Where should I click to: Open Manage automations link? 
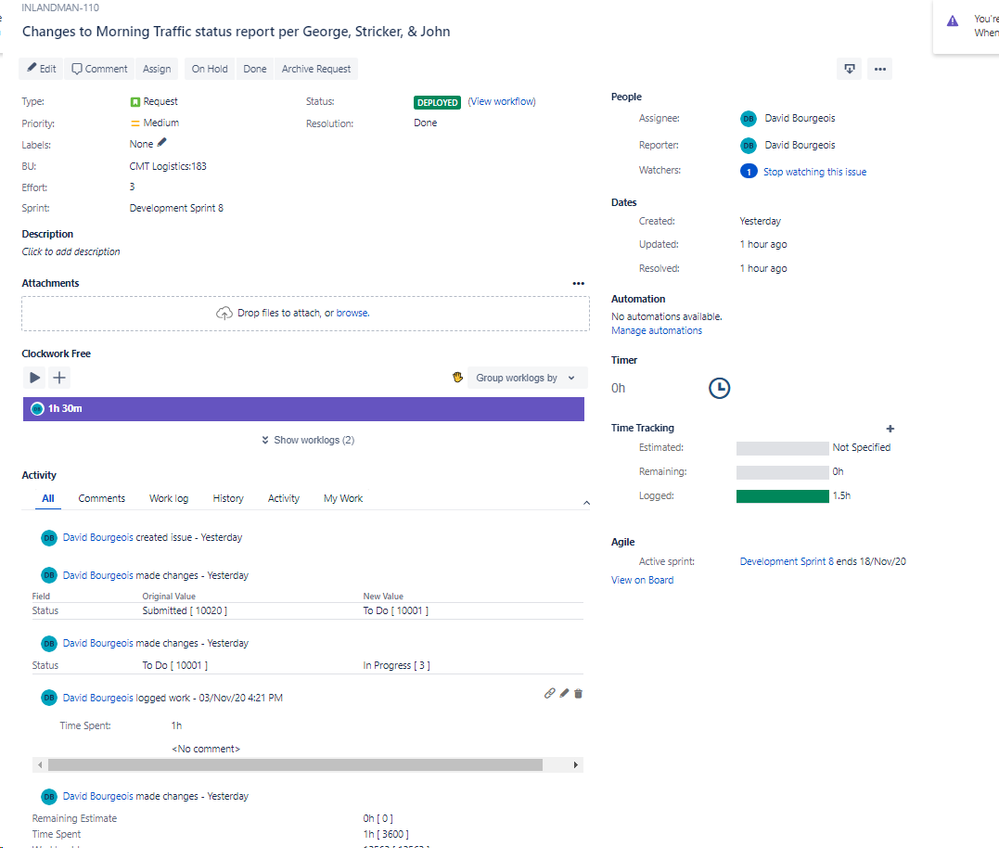tap(656, 330)
